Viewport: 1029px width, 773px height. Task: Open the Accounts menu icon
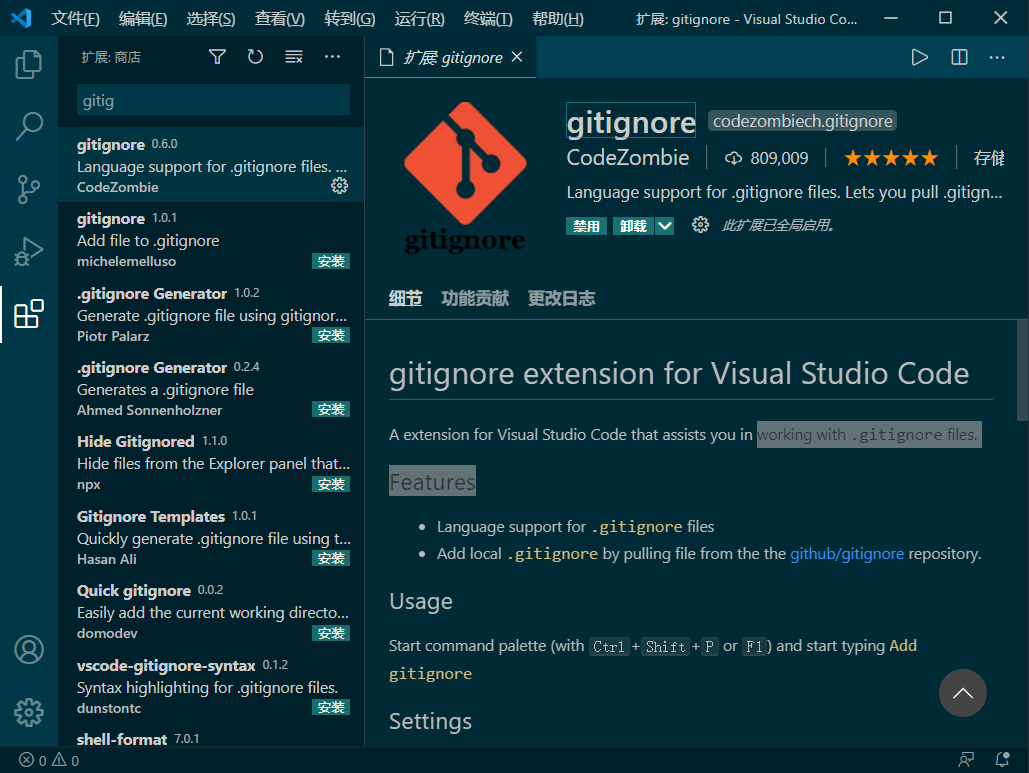(x=29, y=650)
